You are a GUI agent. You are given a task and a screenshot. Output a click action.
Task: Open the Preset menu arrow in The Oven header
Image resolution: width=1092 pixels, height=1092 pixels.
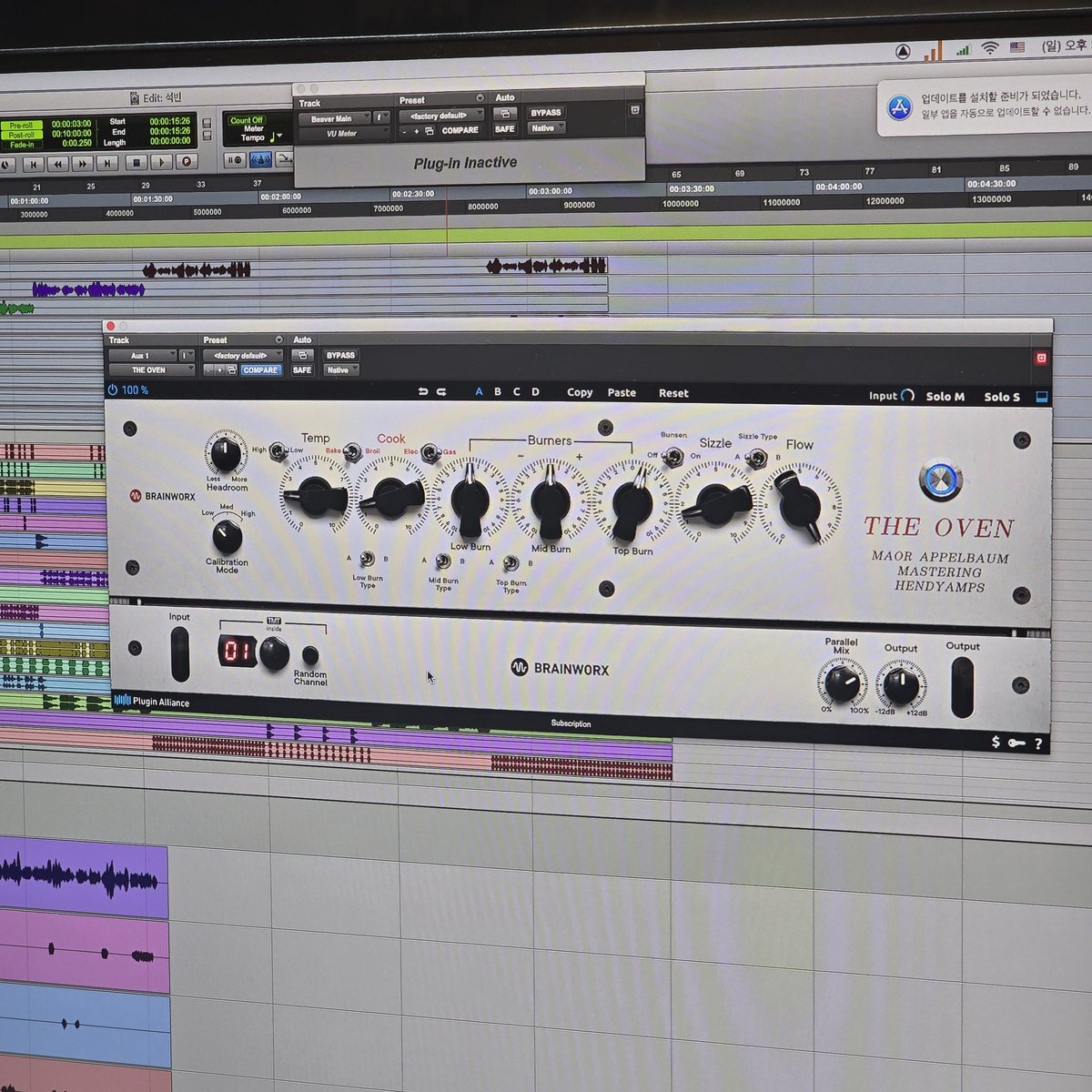click(x=278, y=340)
